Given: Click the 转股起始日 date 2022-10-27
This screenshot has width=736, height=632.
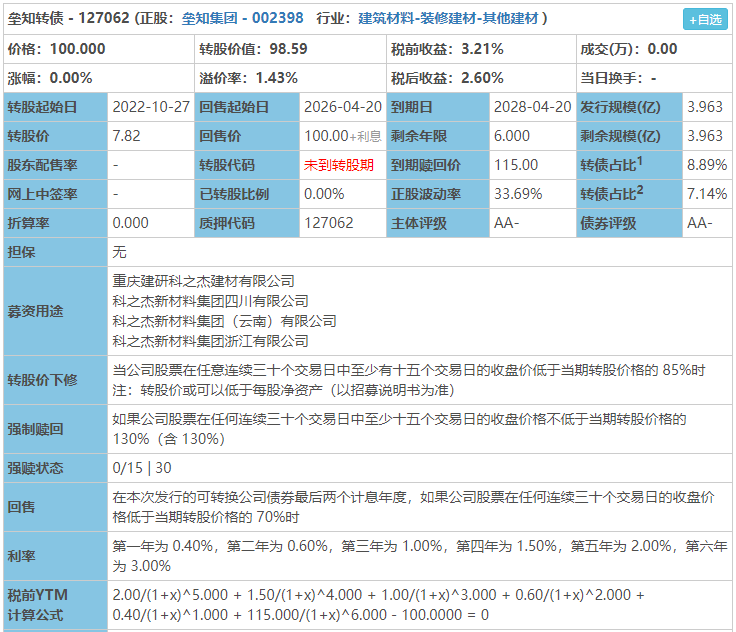Looking at the screenshot, I should point(151,107).
